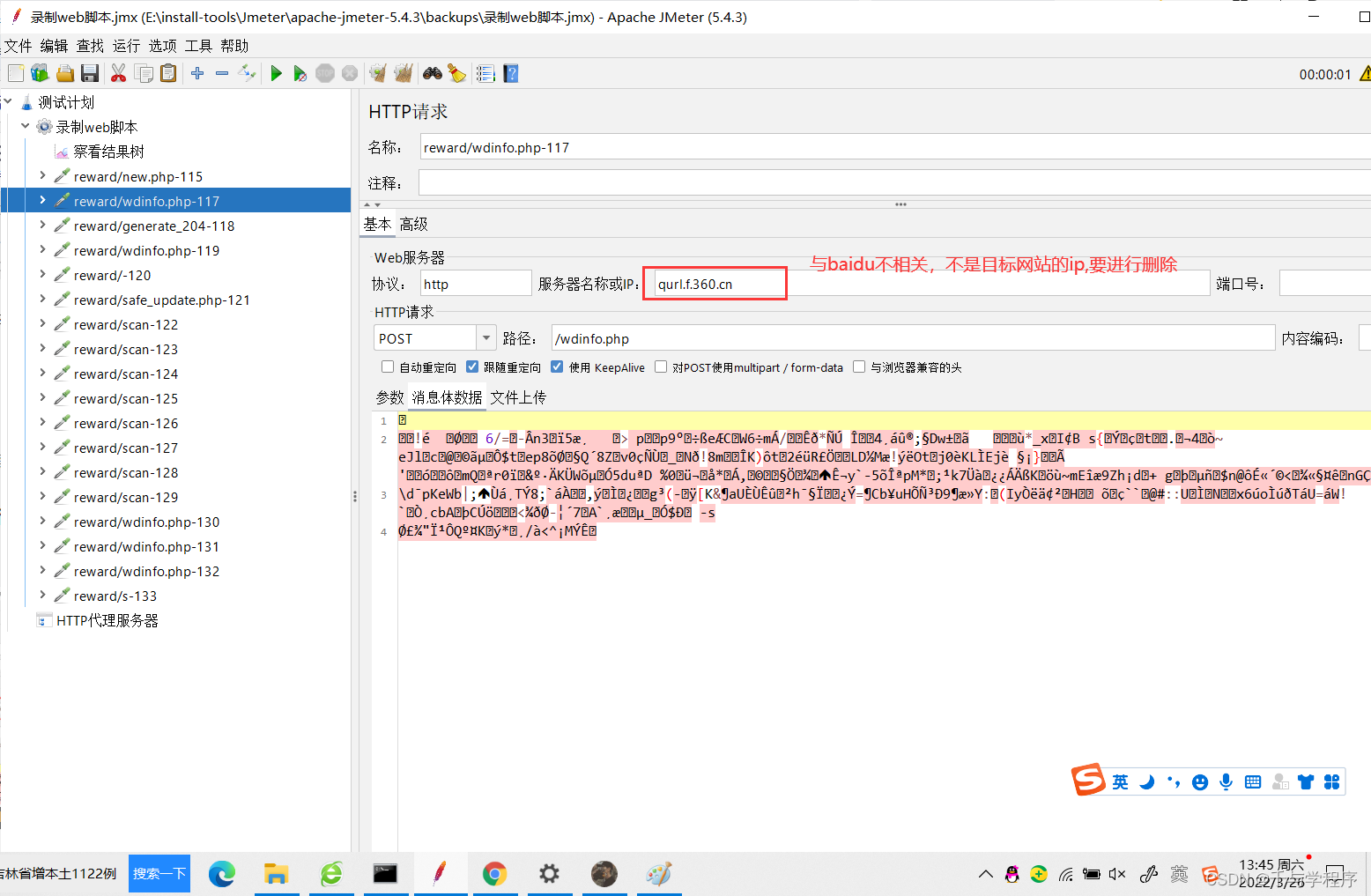Toggle 跟随重定向 checkbox
Image resolution: width=1371 pixels, height=896 pixels.
pyautogui.click(x=472, y=367)
